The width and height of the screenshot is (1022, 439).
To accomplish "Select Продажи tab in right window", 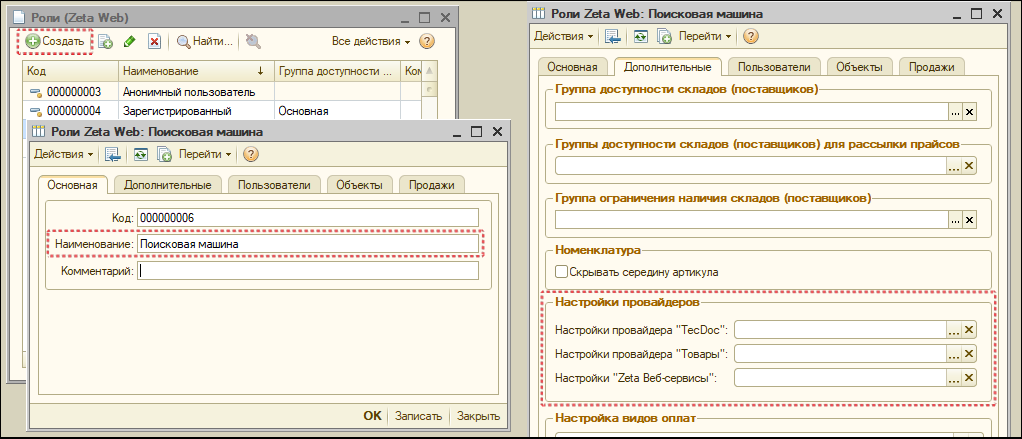I will pyautogui.click(x=931, y=66).
